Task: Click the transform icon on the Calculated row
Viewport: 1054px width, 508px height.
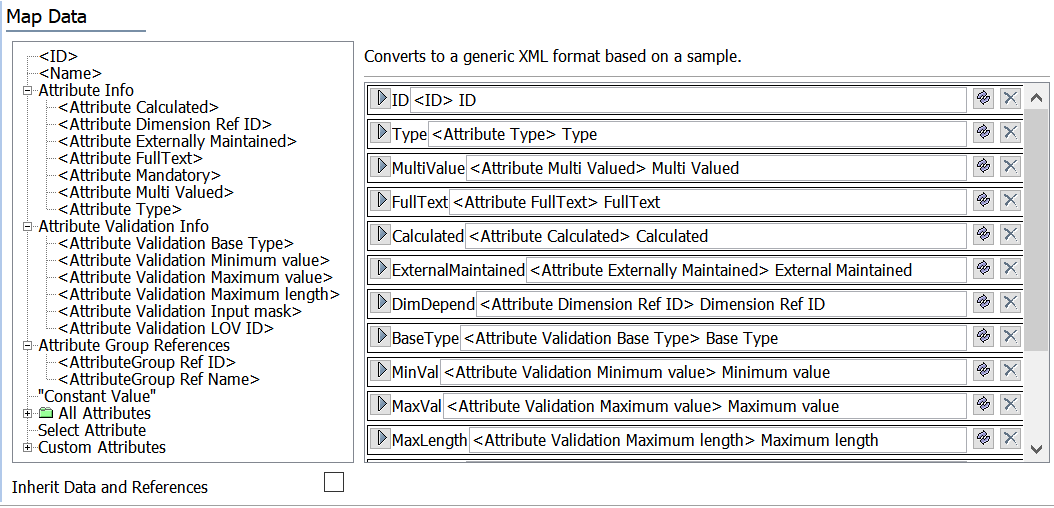Action: coord(983,235)
